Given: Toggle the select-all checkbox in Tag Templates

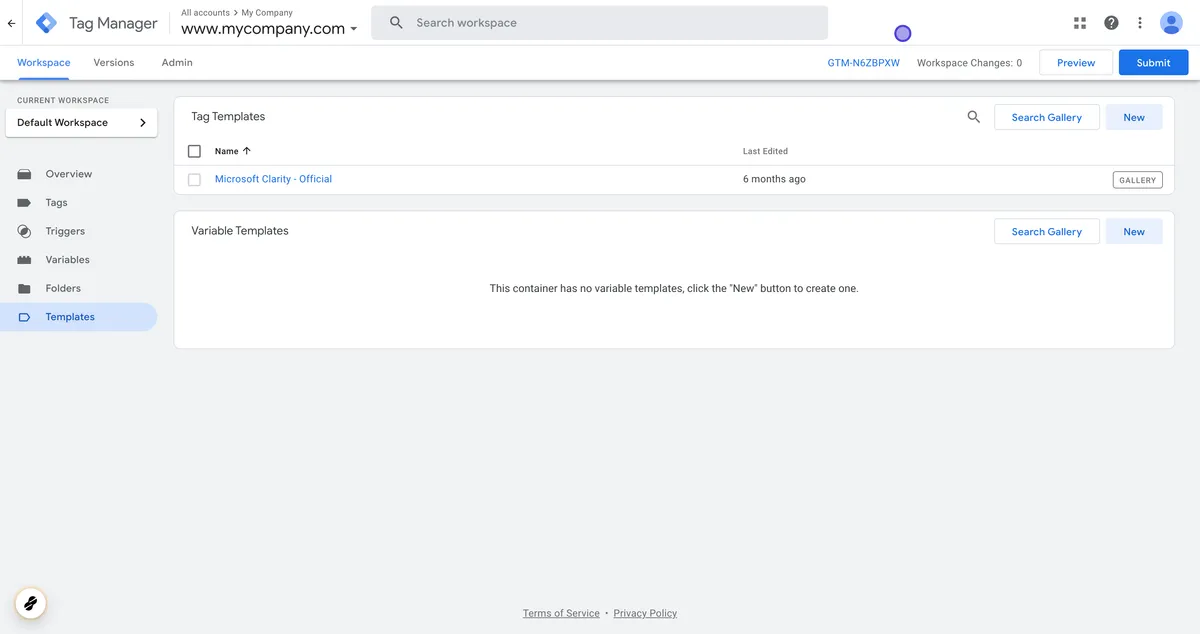Looking at the screenshot, I should [195, 151].
